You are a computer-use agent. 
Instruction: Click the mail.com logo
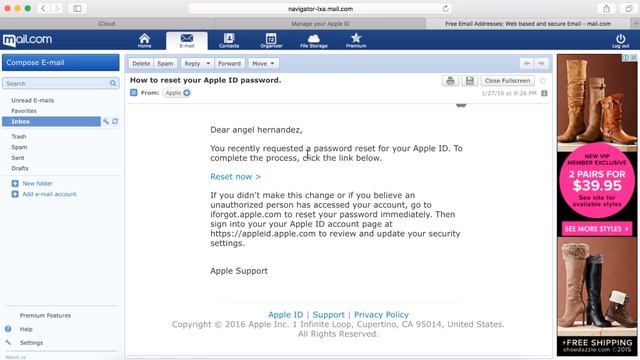27,40
